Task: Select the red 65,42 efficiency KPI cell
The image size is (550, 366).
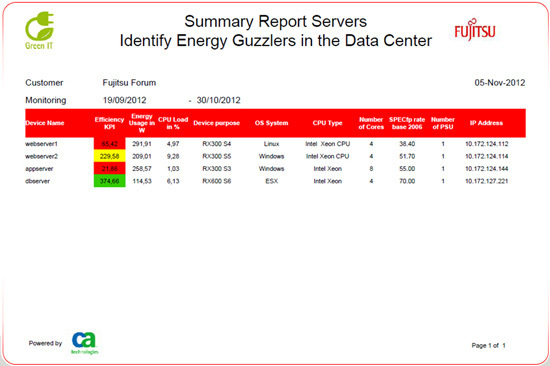Action: 109,144
